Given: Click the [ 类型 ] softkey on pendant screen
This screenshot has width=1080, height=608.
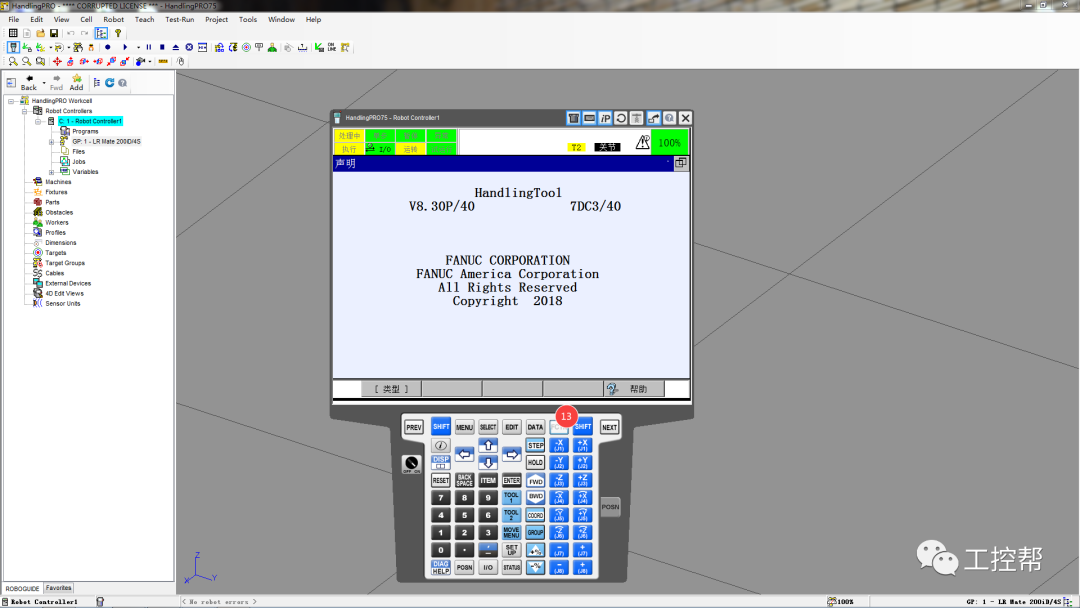Looking at the screenshot, I should [x=391, y=389].
